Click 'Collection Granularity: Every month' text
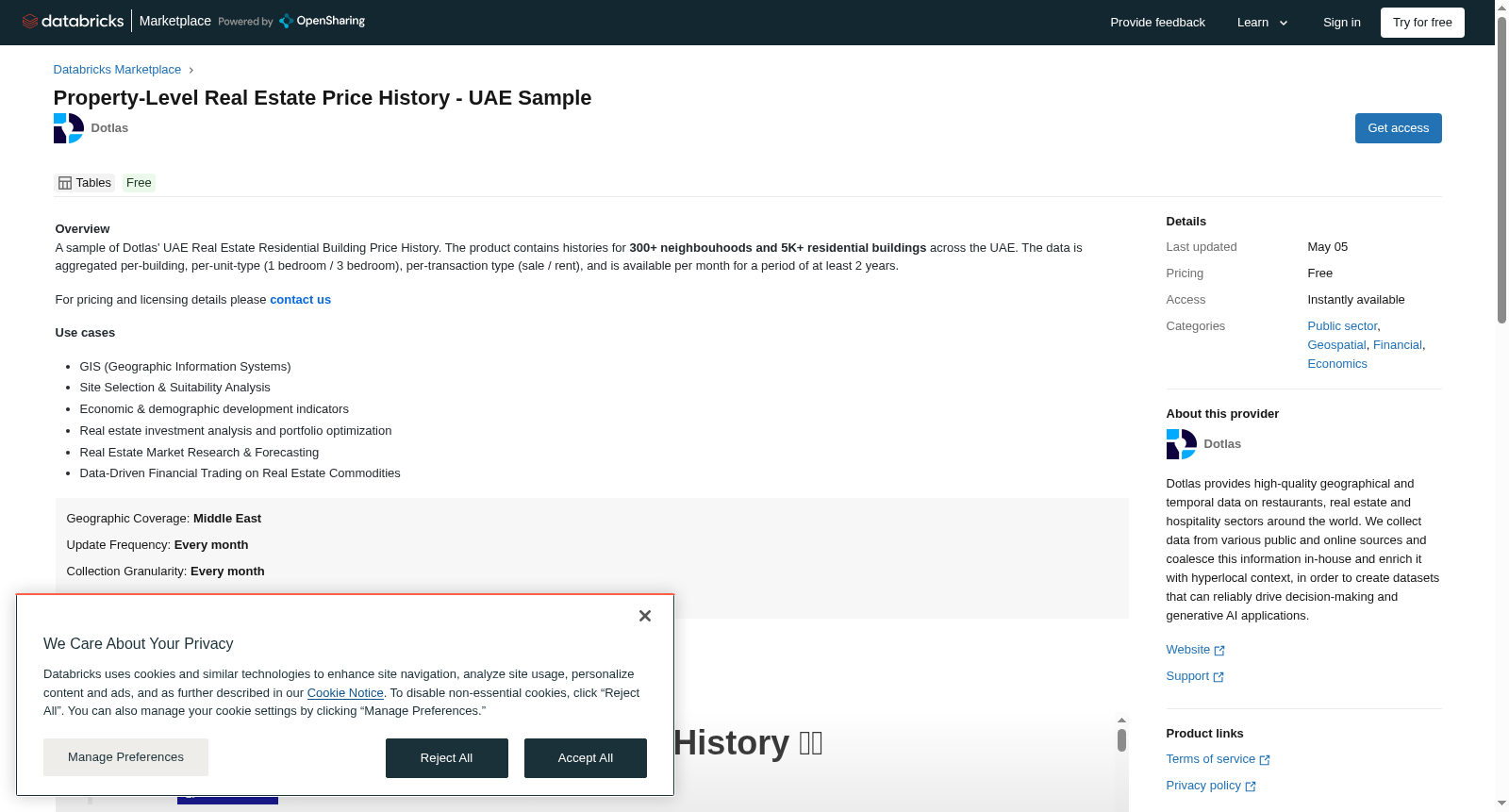 (166, 572)
